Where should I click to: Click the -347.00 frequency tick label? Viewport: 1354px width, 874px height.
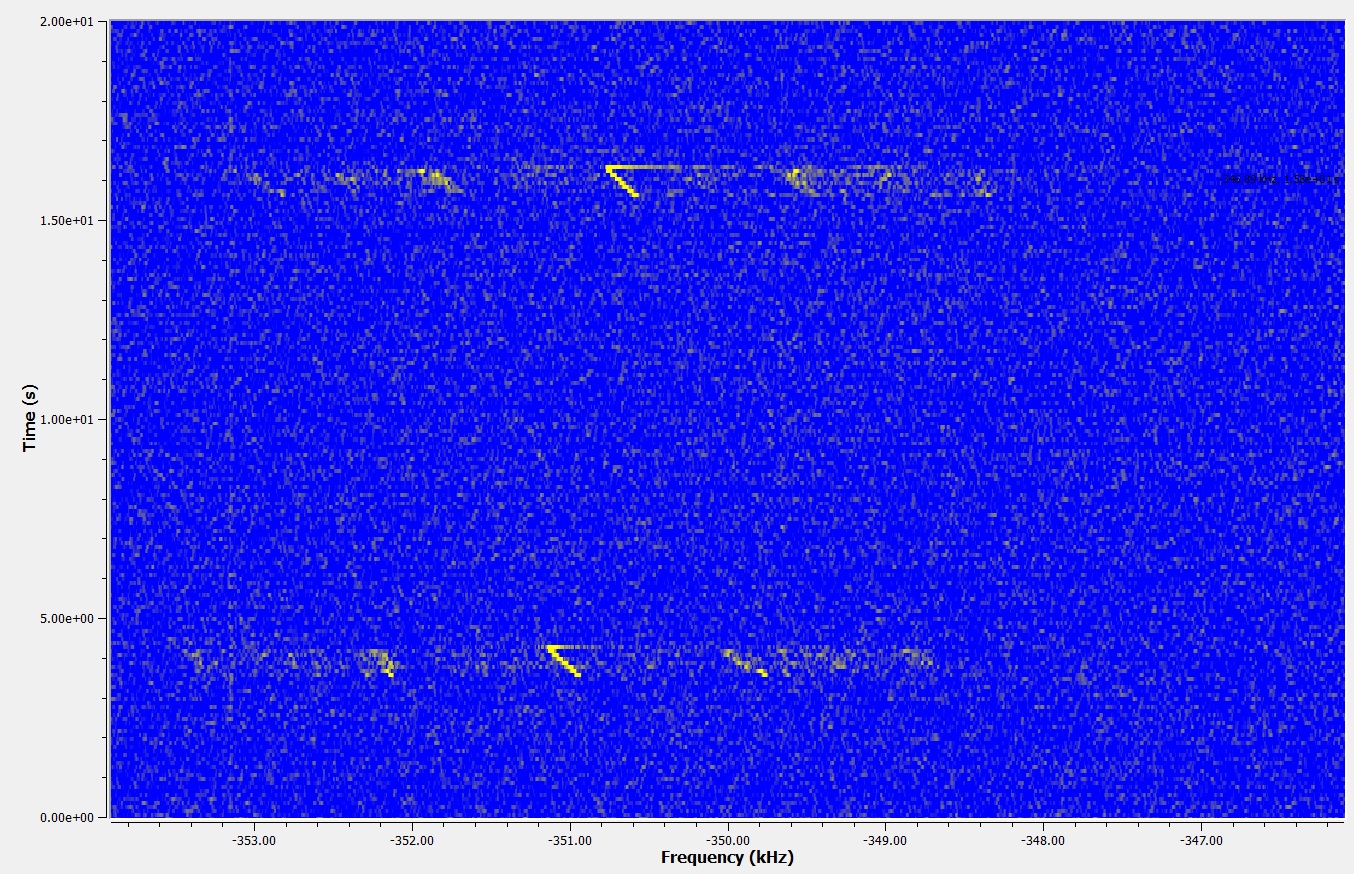[x=1201, y=841]
